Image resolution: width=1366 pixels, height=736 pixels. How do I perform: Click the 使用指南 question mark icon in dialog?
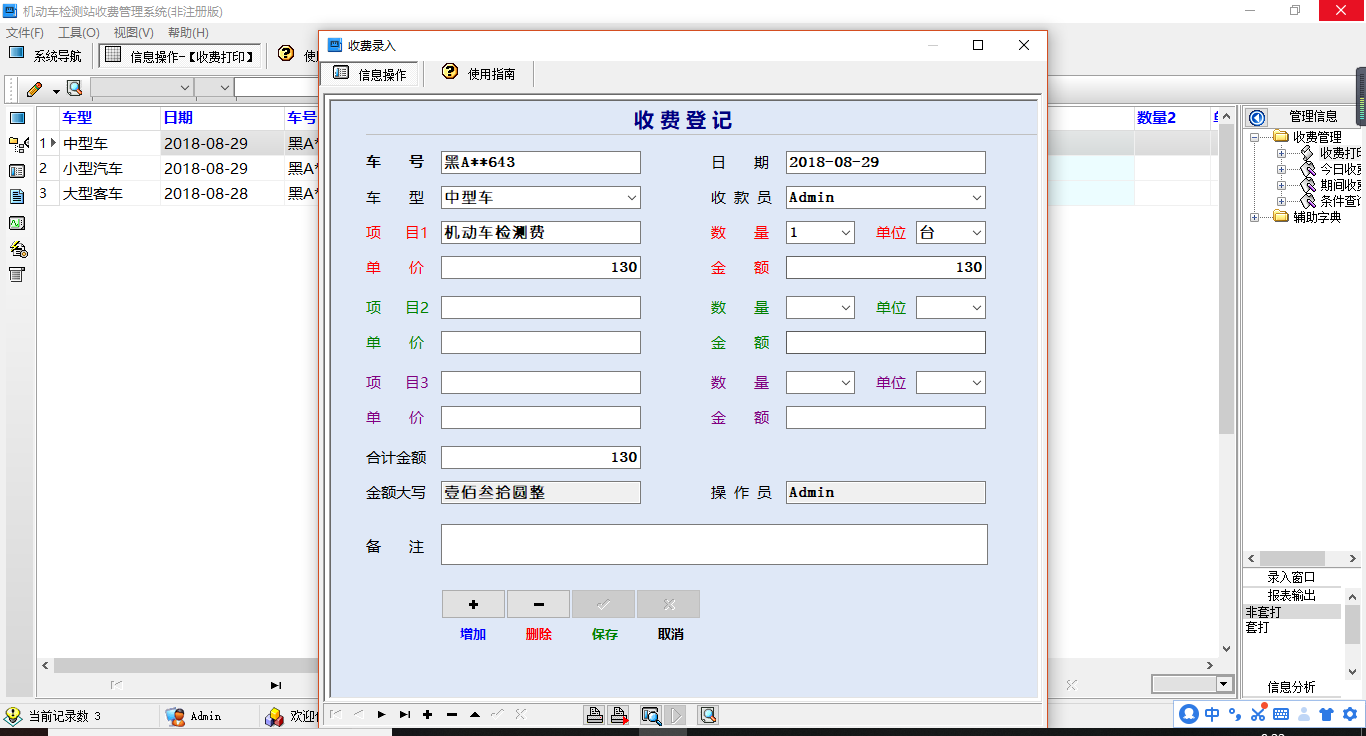point(450,72)
